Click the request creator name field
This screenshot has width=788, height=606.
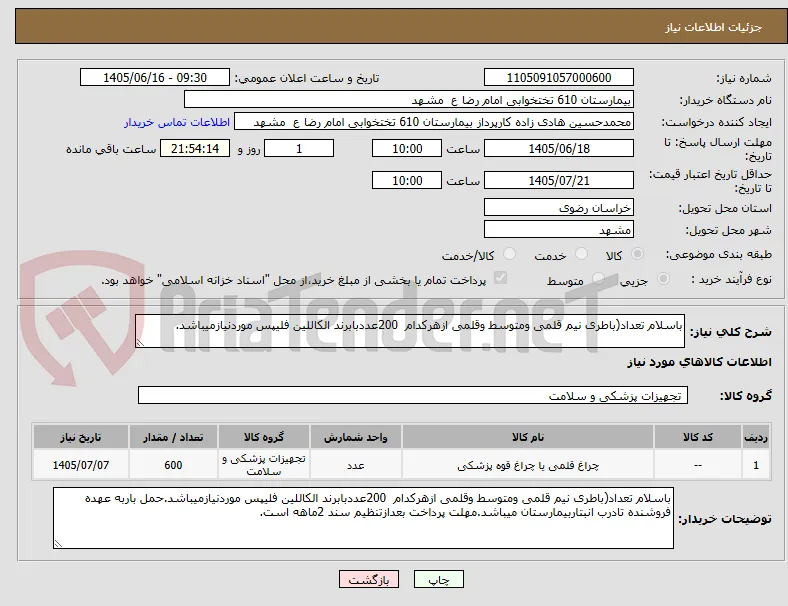click(434, 122)
